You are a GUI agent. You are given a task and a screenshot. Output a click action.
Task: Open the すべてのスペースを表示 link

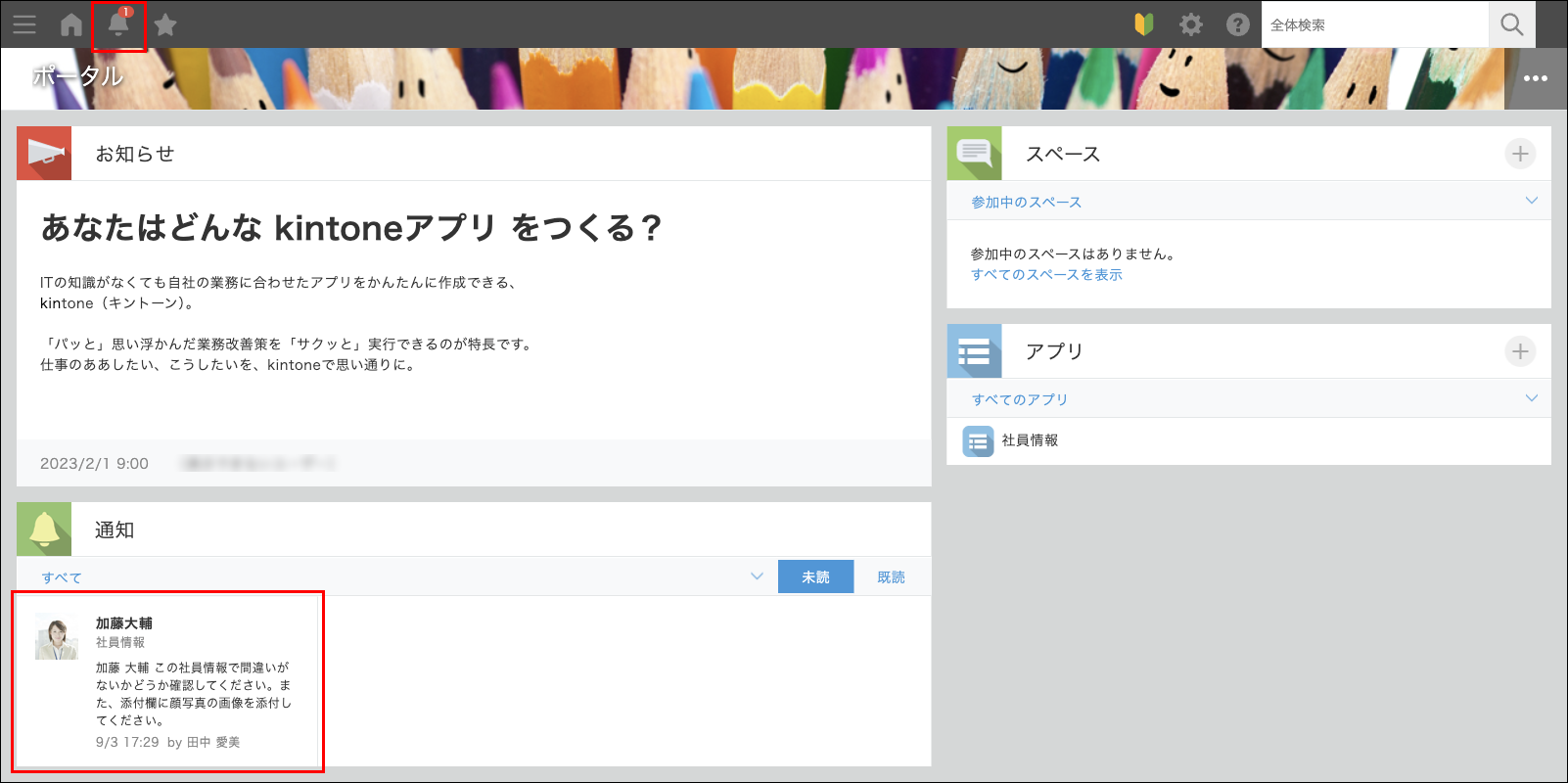pos(1046,275)
